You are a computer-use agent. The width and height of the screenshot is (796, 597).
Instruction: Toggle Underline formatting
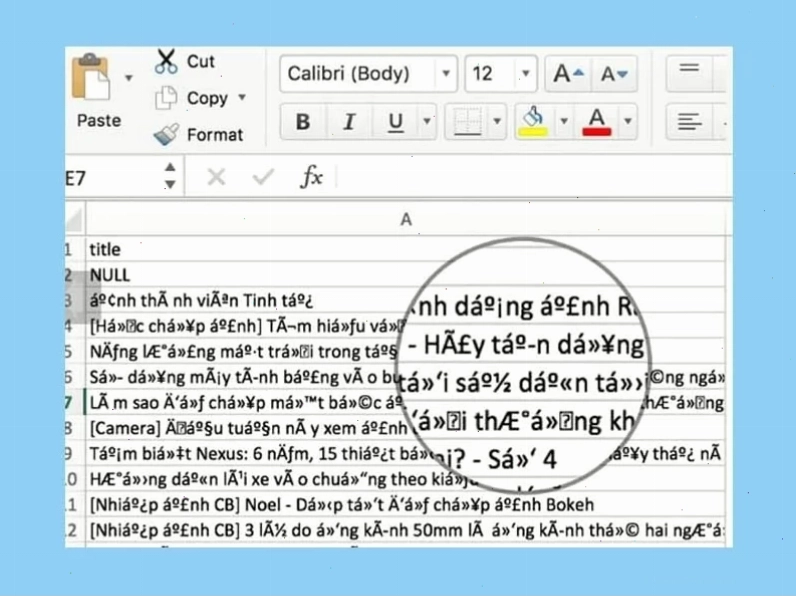[395, 121]
